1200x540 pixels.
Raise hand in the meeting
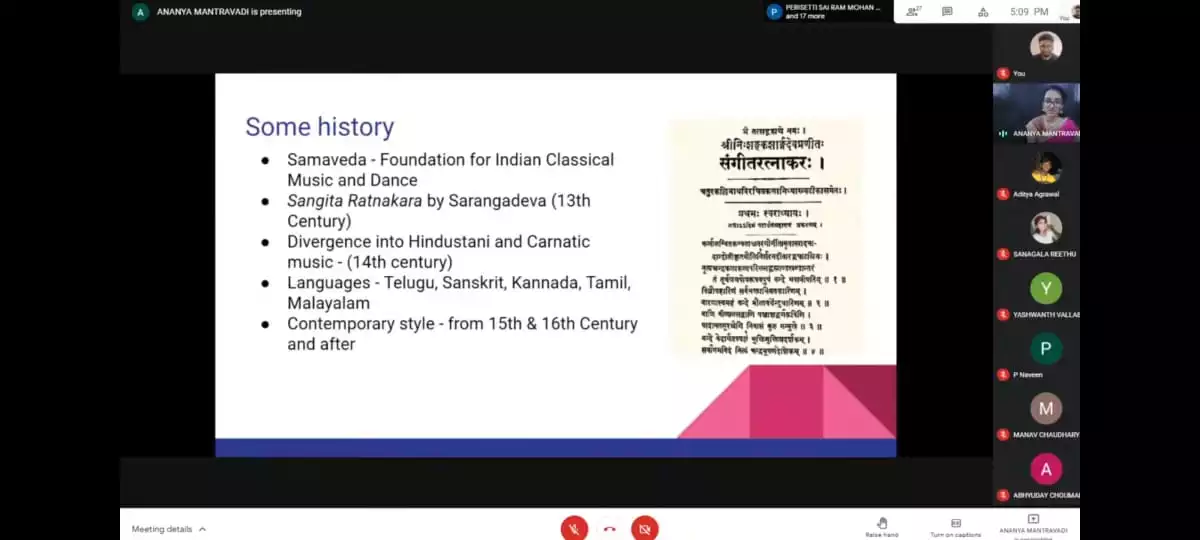(x=882, y=526)
